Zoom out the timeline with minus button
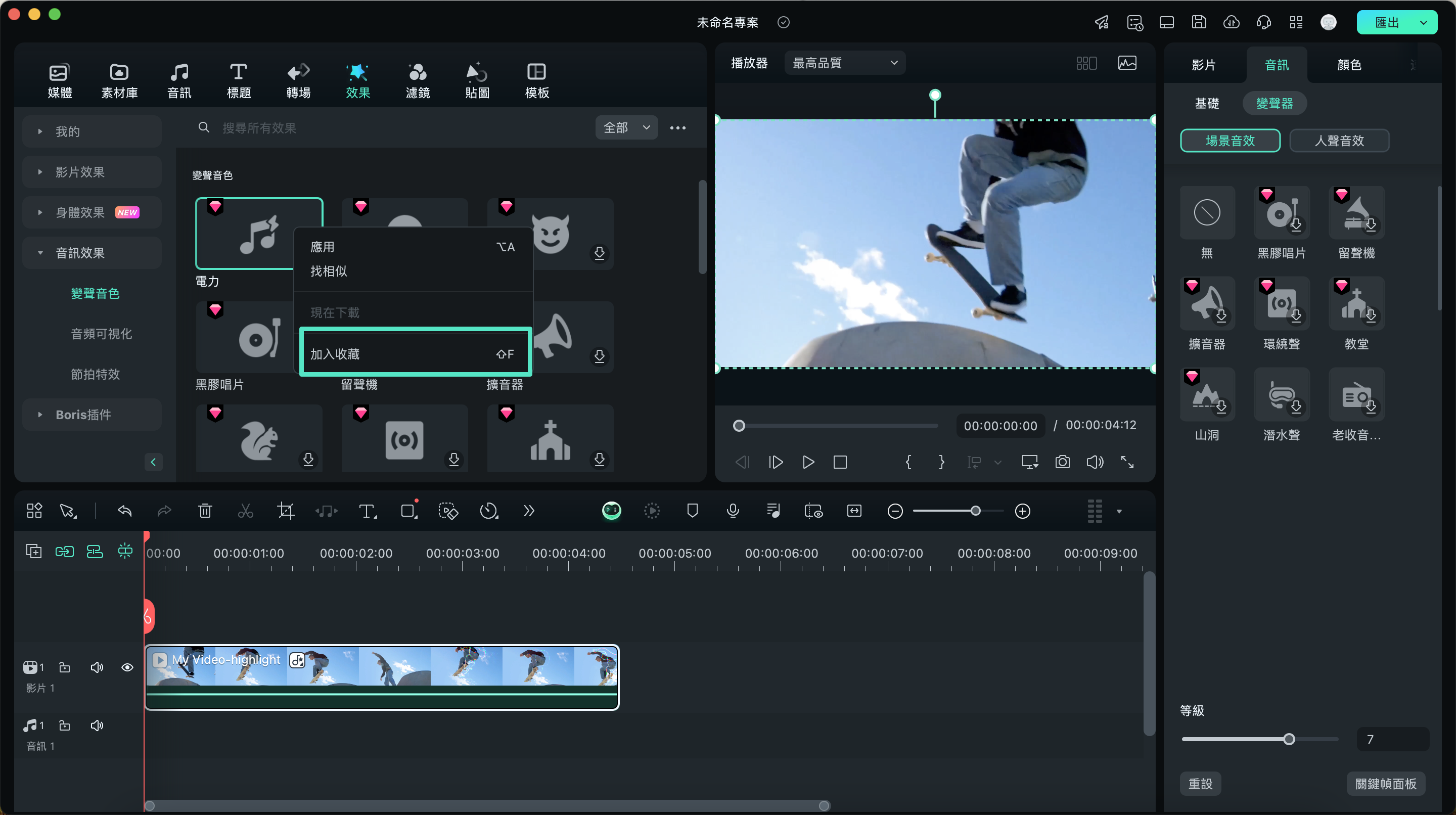This screenshot has width=1456, height=815. click(895, 511)
